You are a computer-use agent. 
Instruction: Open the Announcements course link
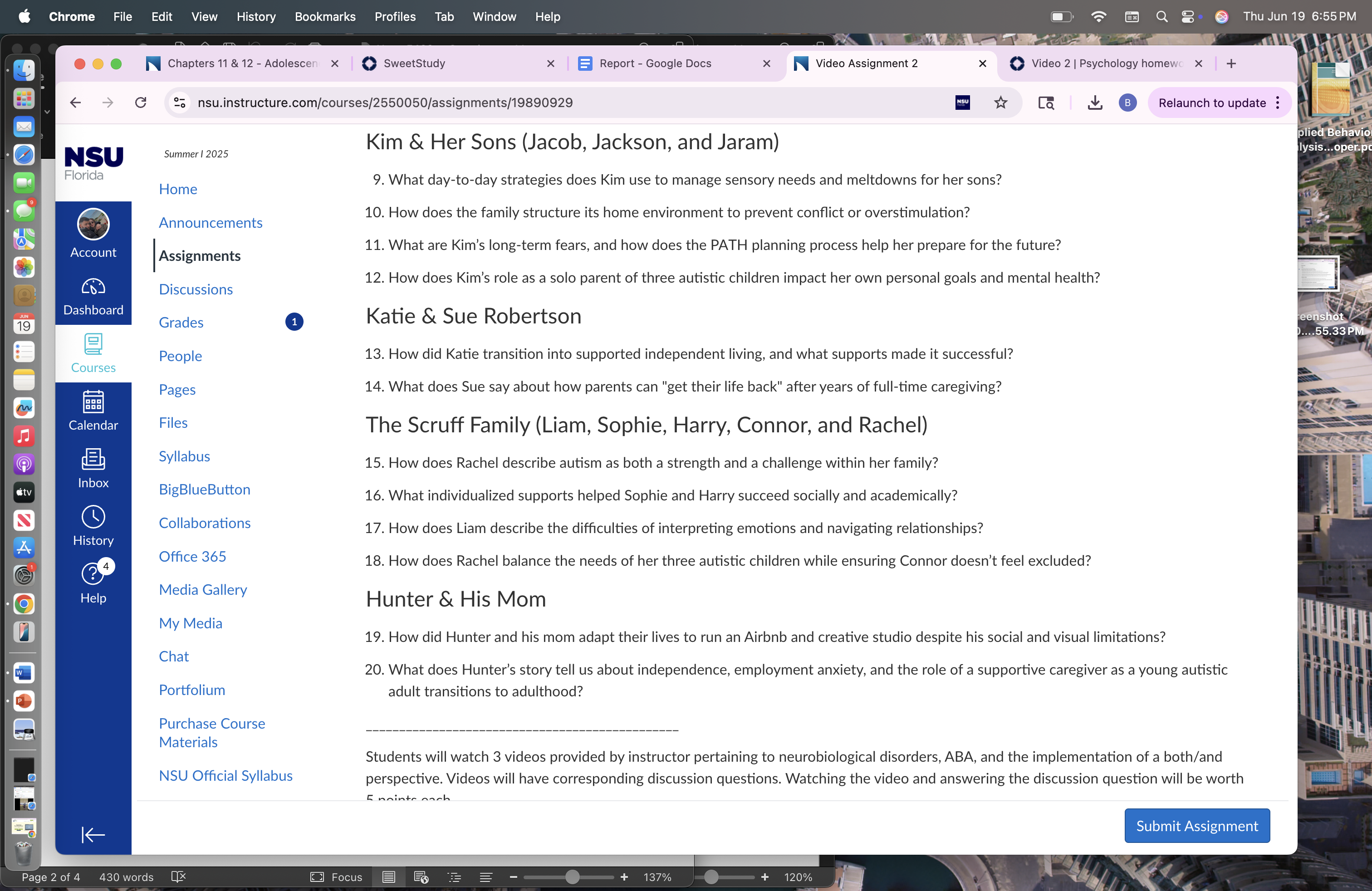pos(211,222)
